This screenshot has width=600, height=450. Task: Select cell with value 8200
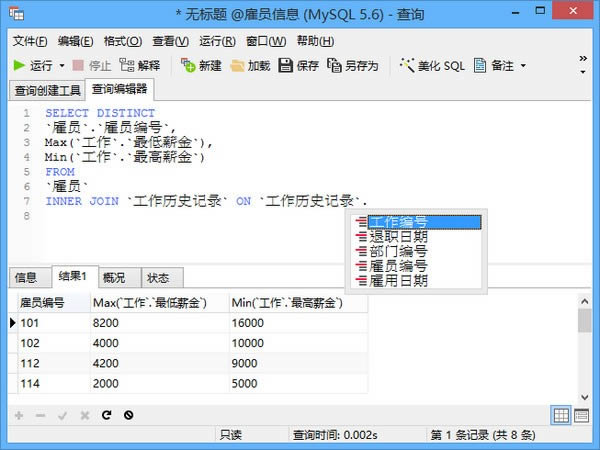(160, 323)
